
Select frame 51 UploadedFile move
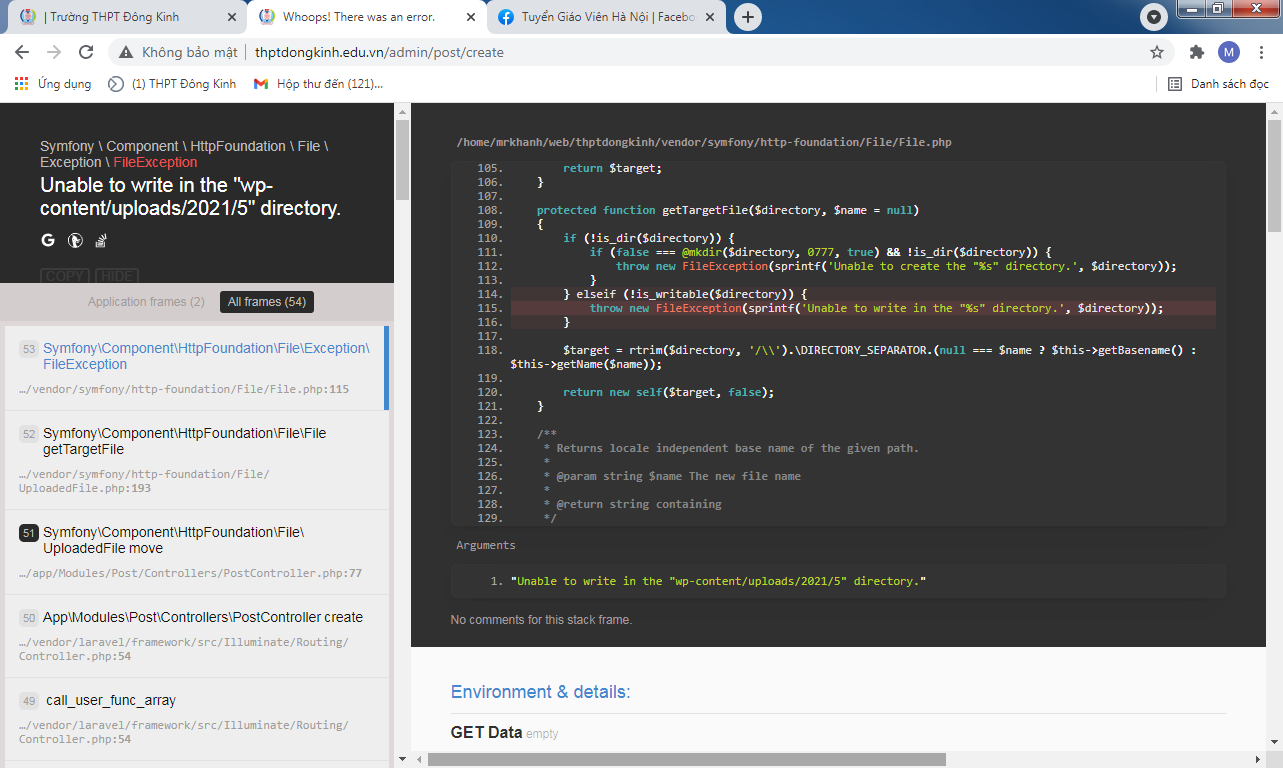(190, 540)
